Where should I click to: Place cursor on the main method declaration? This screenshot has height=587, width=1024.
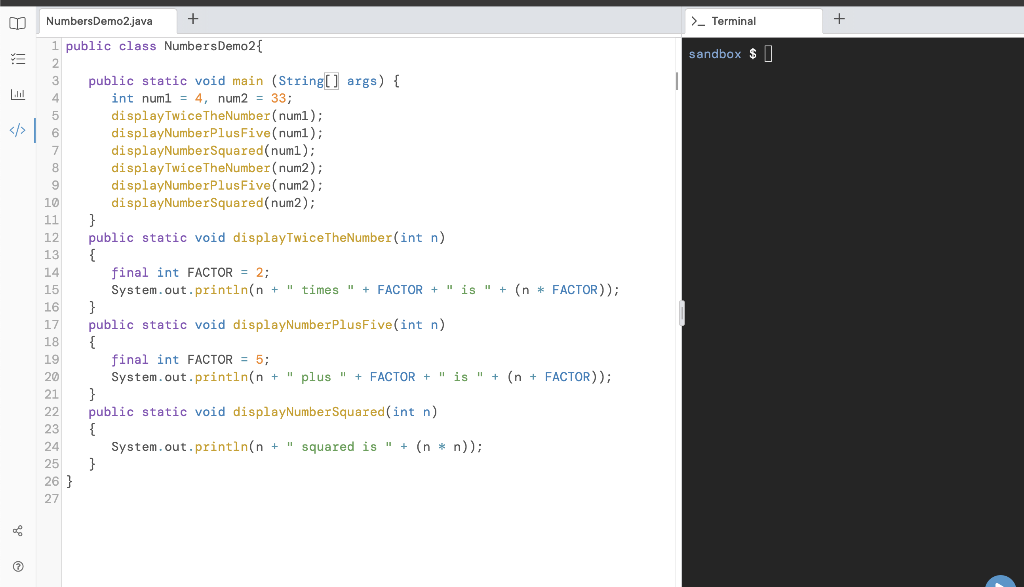(x=248, y=80)
